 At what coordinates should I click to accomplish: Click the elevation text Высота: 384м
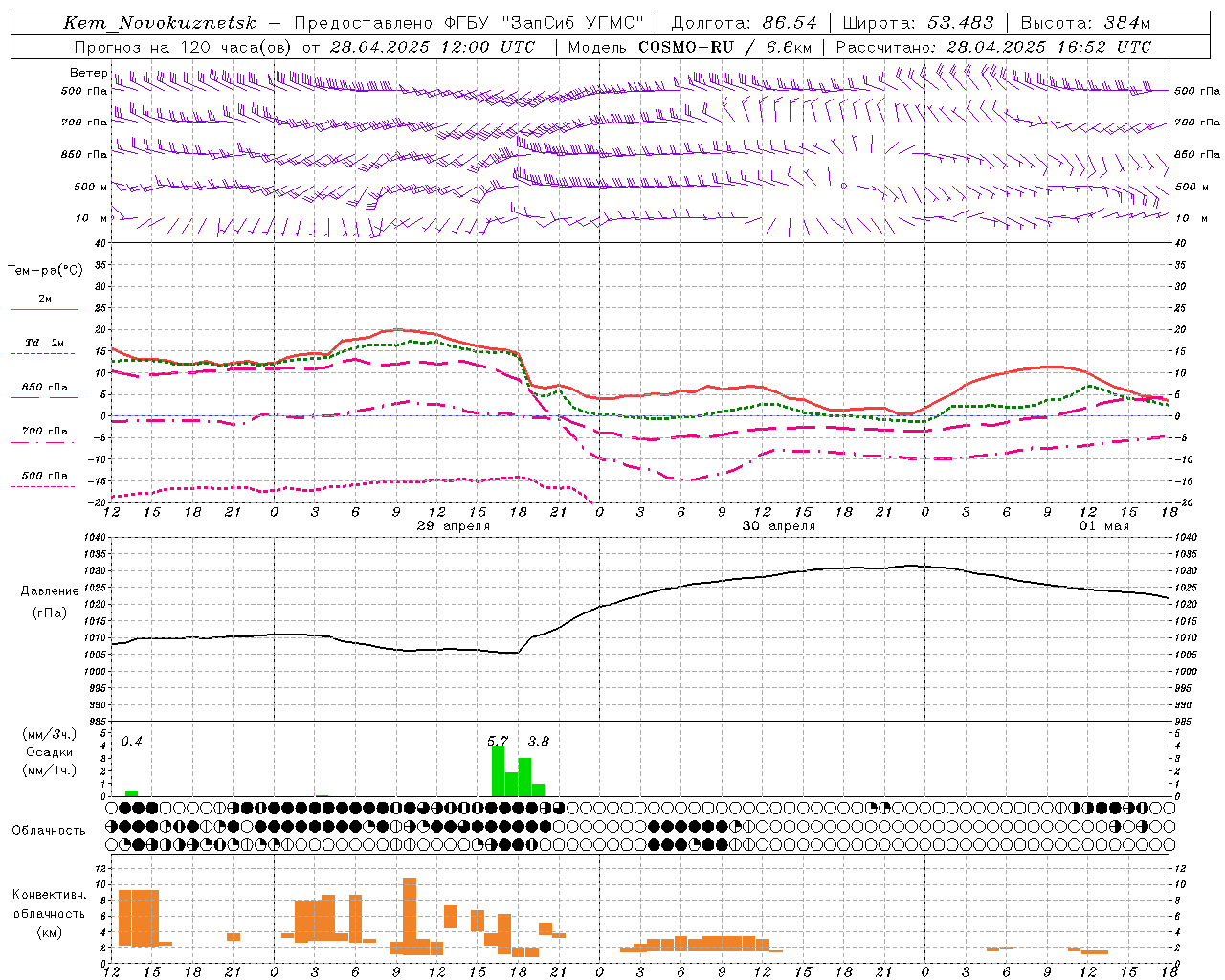pyautogui.click(x=1084, y=23)
